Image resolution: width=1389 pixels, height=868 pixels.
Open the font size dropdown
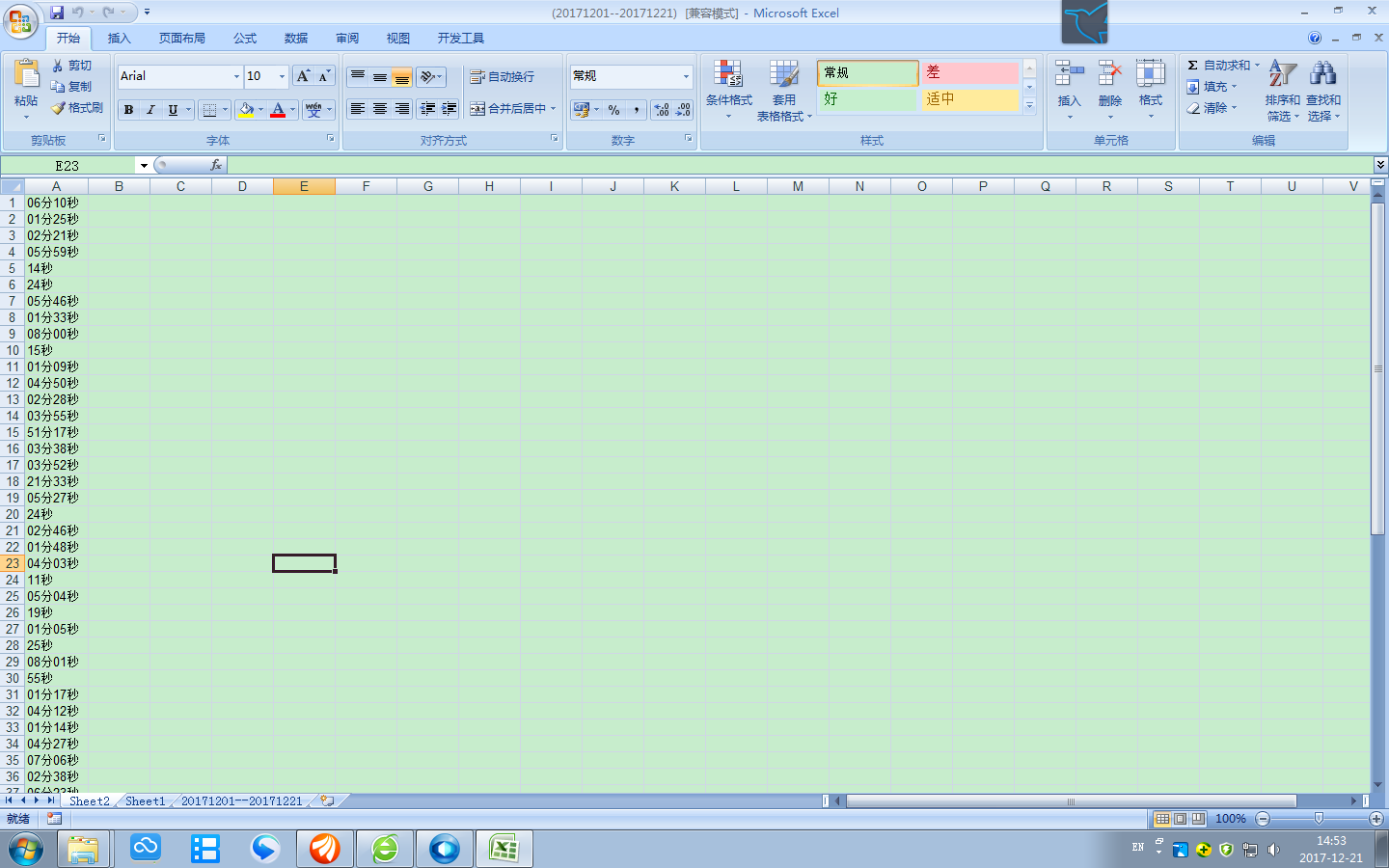[x=282, y=76]
